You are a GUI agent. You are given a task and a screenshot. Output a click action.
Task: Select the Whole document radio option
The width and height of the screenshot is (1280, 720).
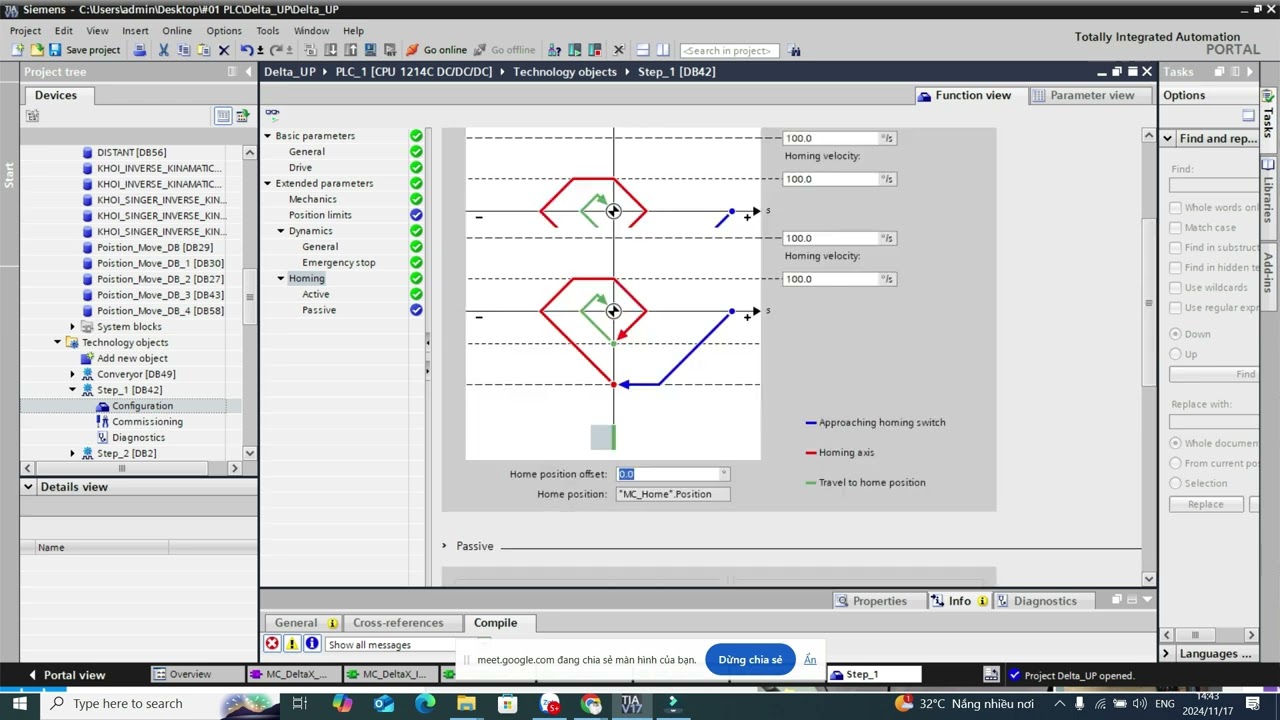coord(1176,443)
